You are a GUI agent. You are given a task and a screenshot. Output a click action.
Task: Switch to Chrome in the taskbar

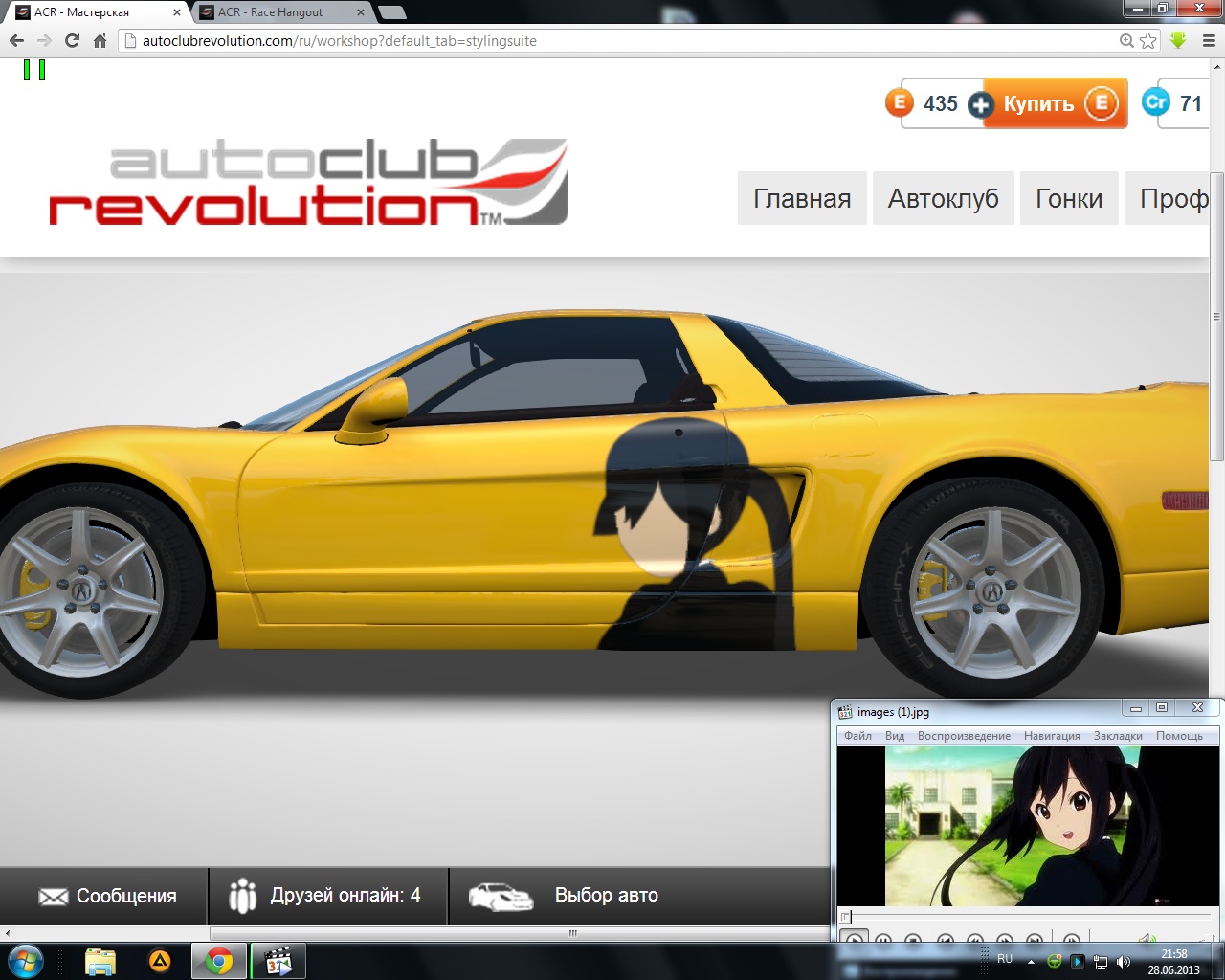coord(219,961)
